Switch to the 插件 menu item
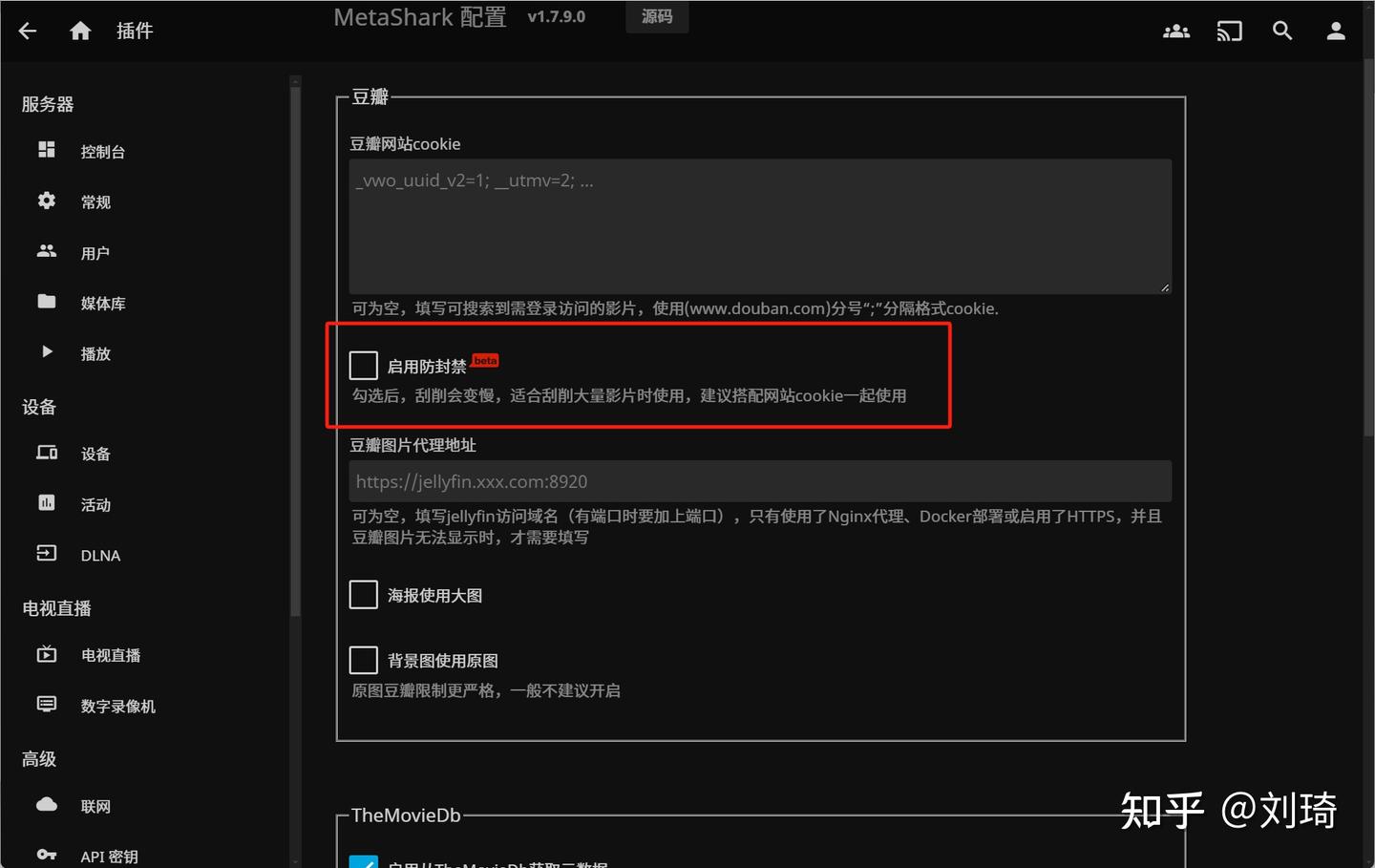This screenshot has height=868, width=1375. click(134, 30)
